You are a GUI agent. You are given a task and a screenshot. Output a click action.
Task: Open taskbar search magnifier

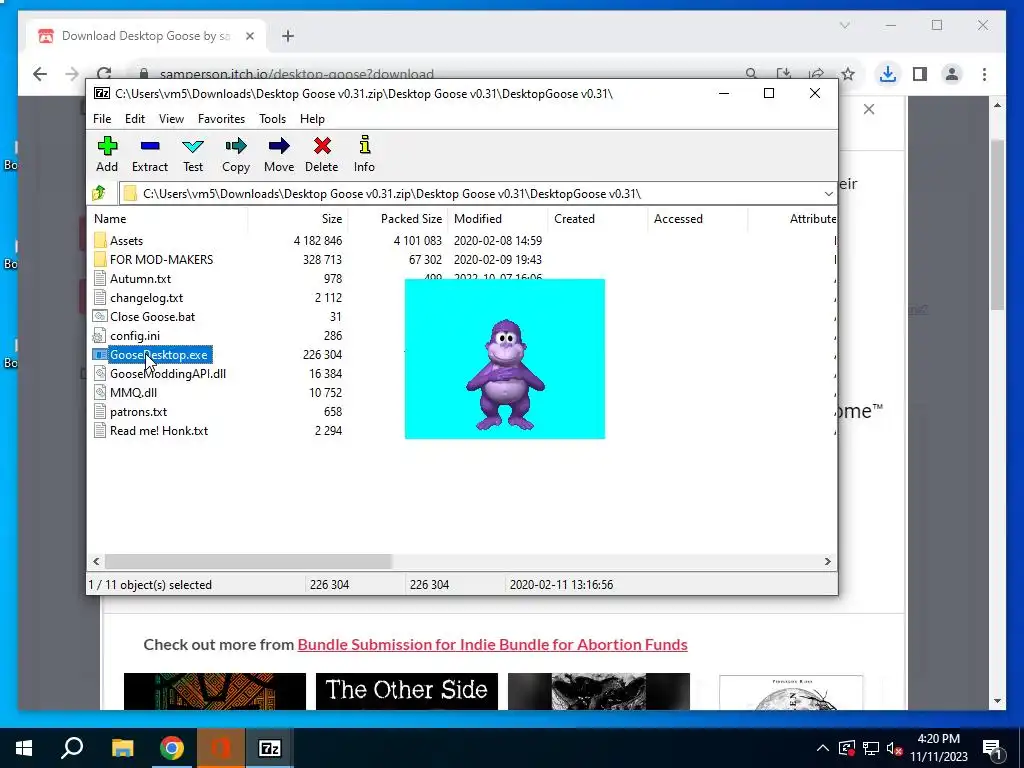72,748
